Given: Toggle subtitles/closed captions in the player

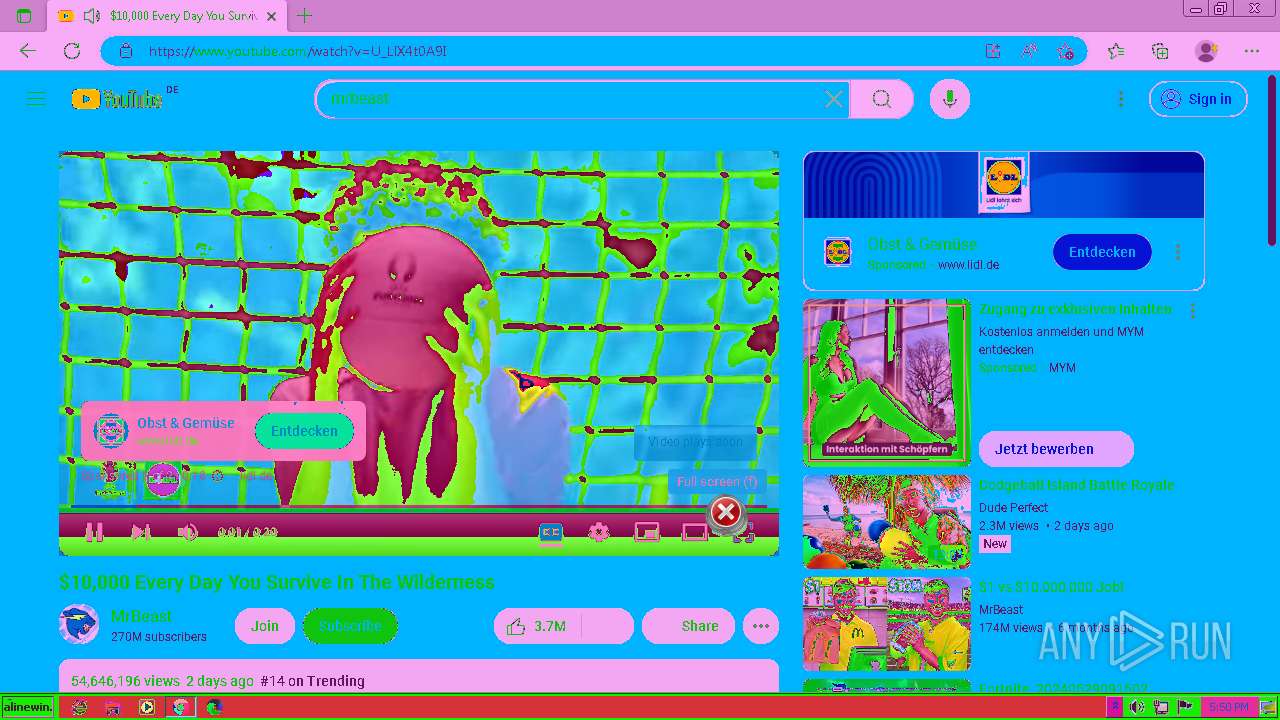Looking at the screenshot, I should point(551,533).
